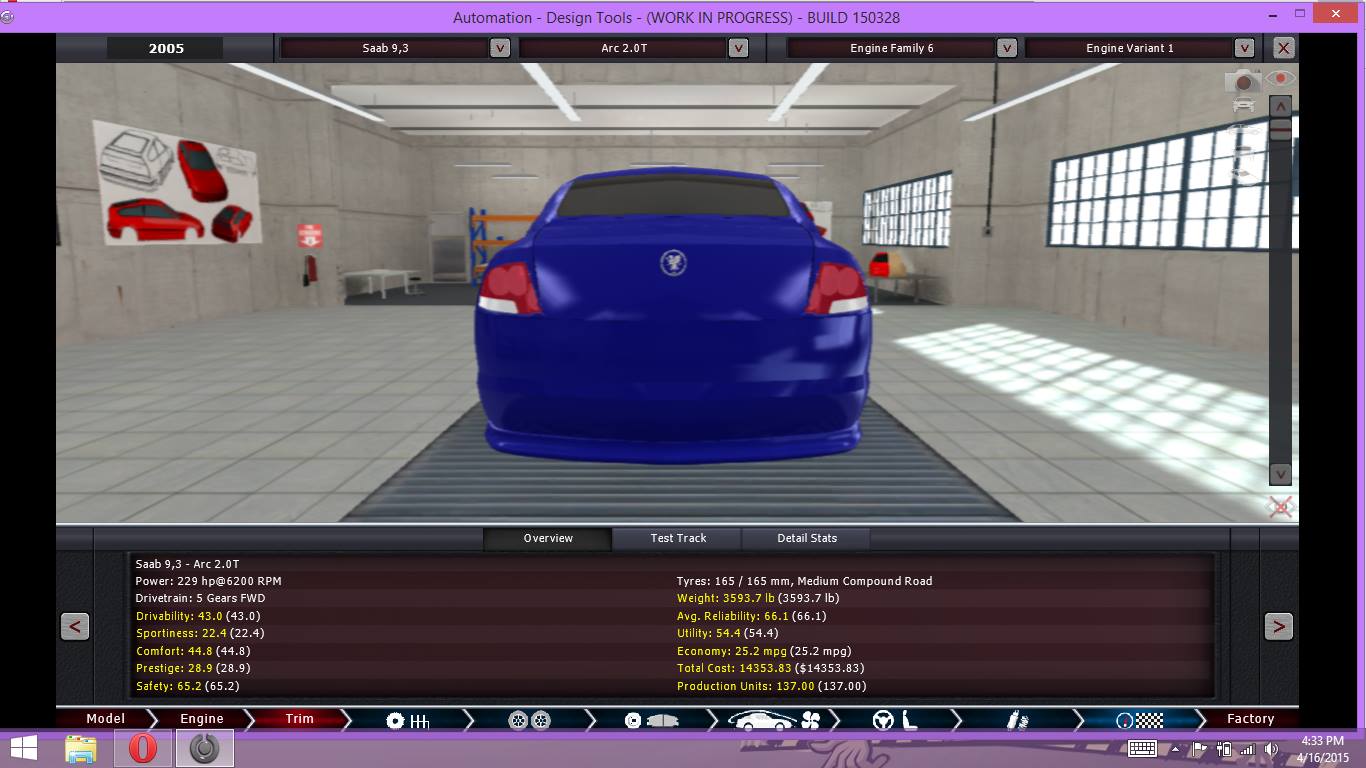Toggle the red eye view icon
1366x768 pixels.
1280,78
